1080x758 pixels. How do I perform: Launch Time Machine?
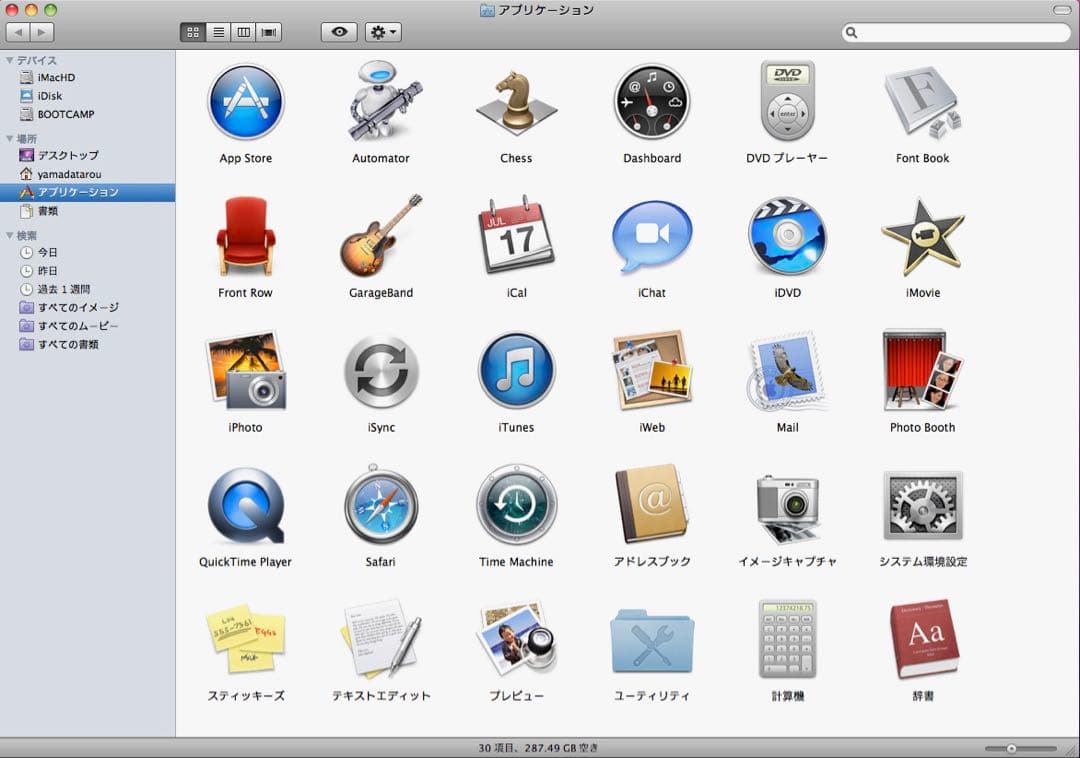515,507
